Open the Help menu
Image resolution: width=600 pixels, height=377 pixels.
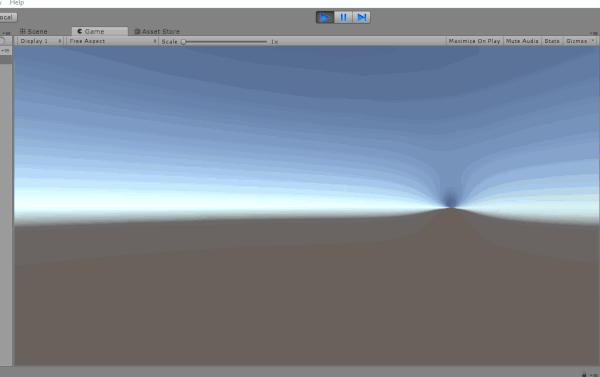pyautogui.click(x=17, y=3)
